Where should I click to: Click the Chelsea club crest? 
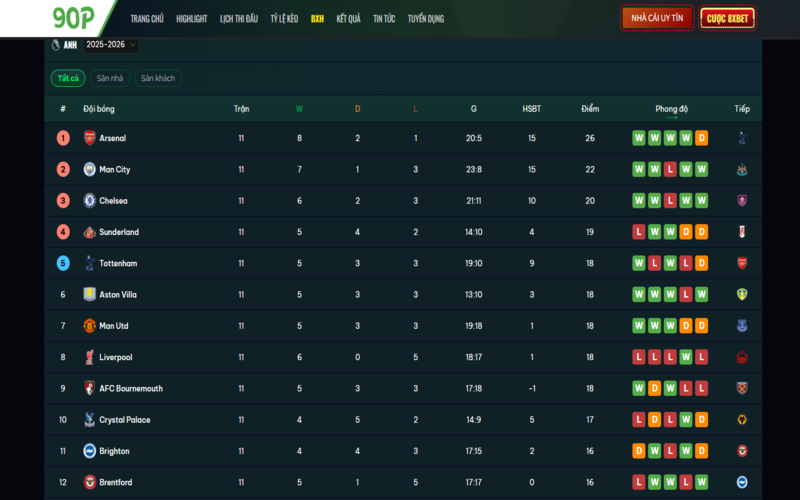[x=90, y=201]
